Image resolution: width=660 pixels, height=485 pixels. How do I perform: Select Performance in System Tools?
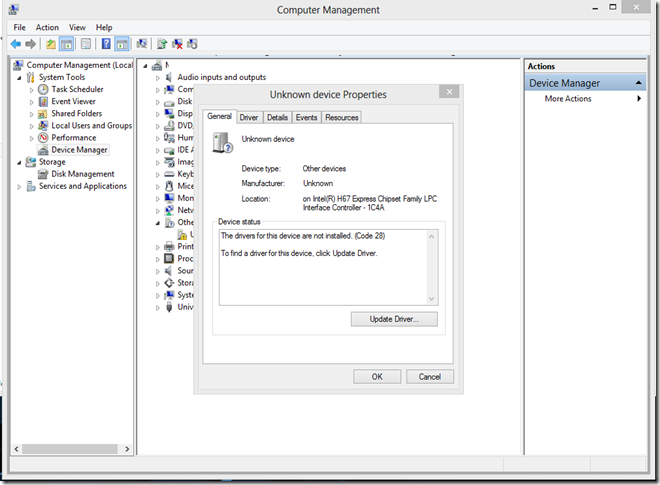pyautogui.click(x=73, y=138)
